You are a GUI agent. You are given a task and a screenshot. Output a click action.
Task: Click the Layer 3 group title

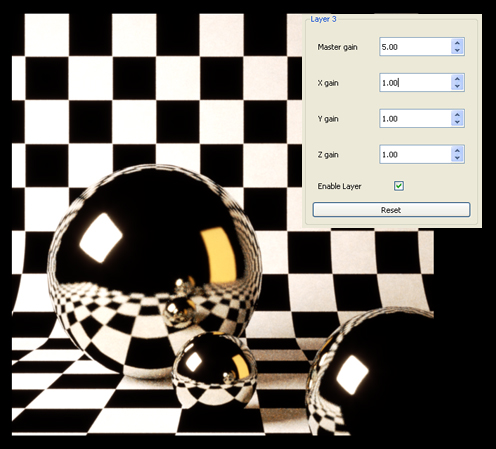[323, 19]
